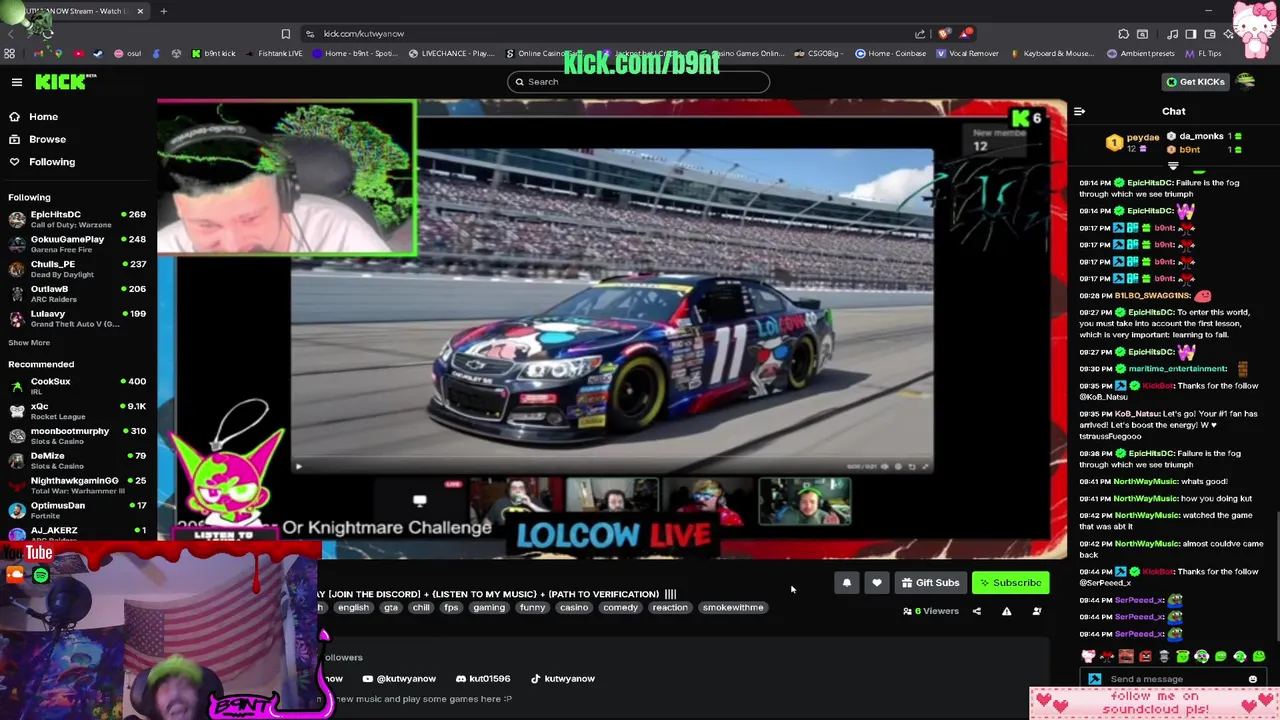Open NighthawkgaminGG recommended channel
The height and width of the screenshot is (720, 1280).
[x=77, y=486]
